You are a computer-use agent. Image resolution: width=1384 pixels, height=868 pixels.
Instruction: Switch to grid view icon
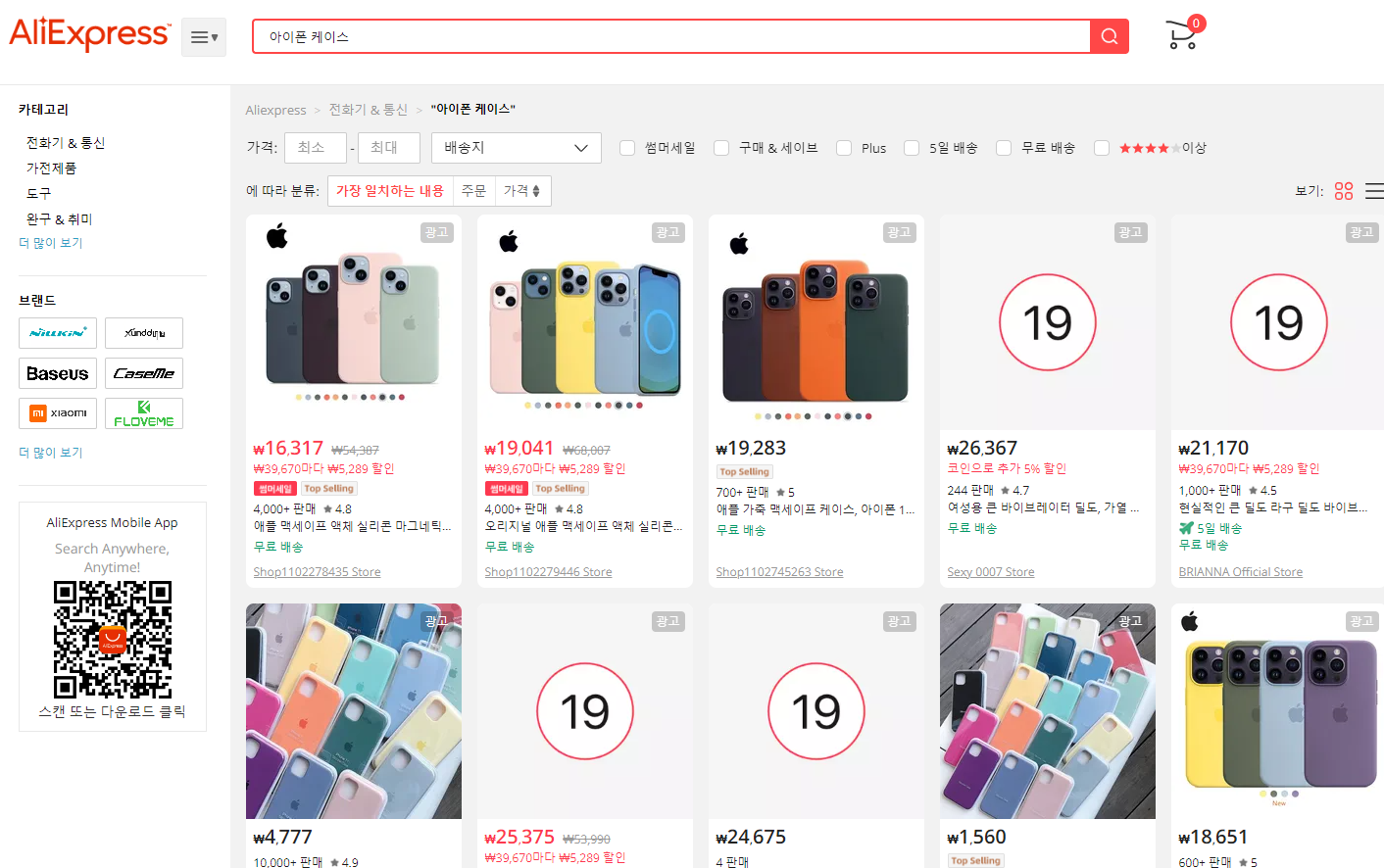[1344, 191]
